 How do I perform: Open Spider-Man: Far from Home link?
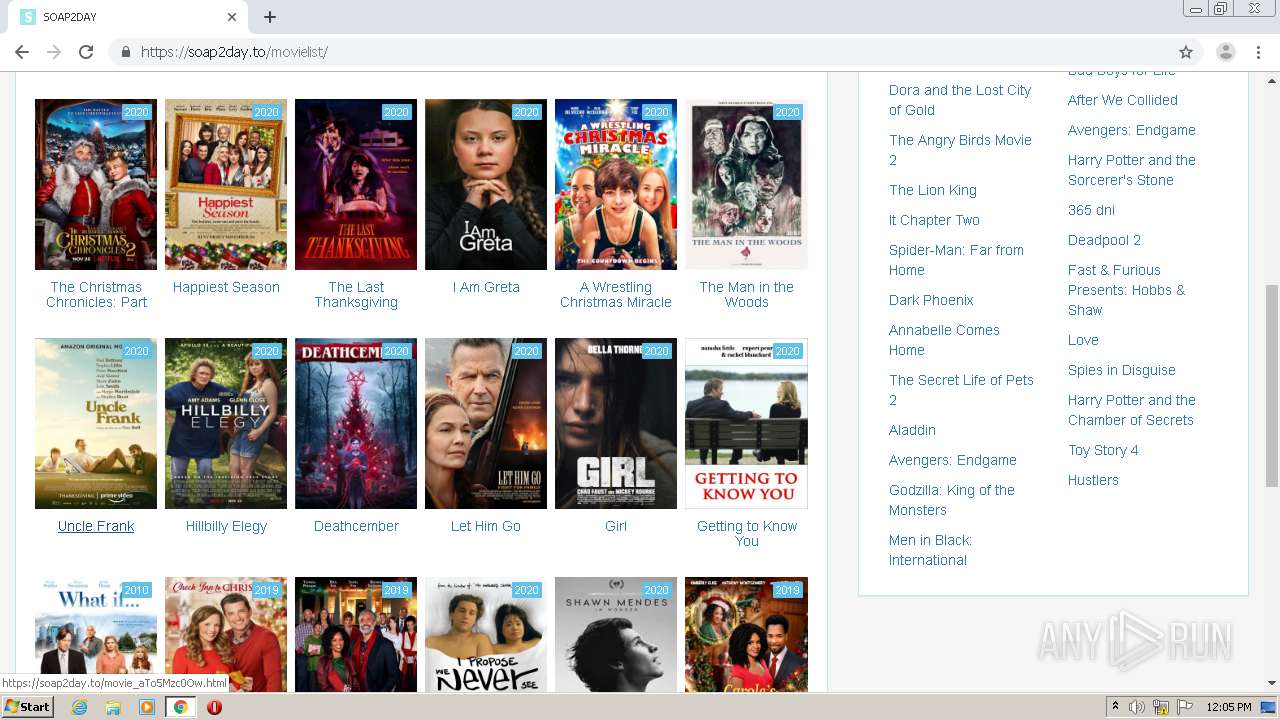click(956, 260)
